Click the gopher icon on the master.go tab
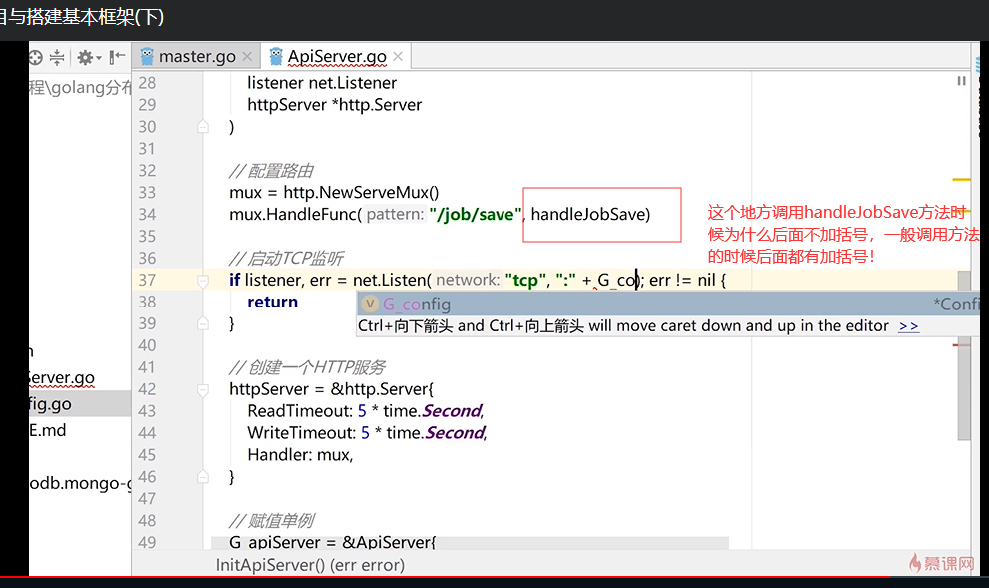 [x=147, y=57]
